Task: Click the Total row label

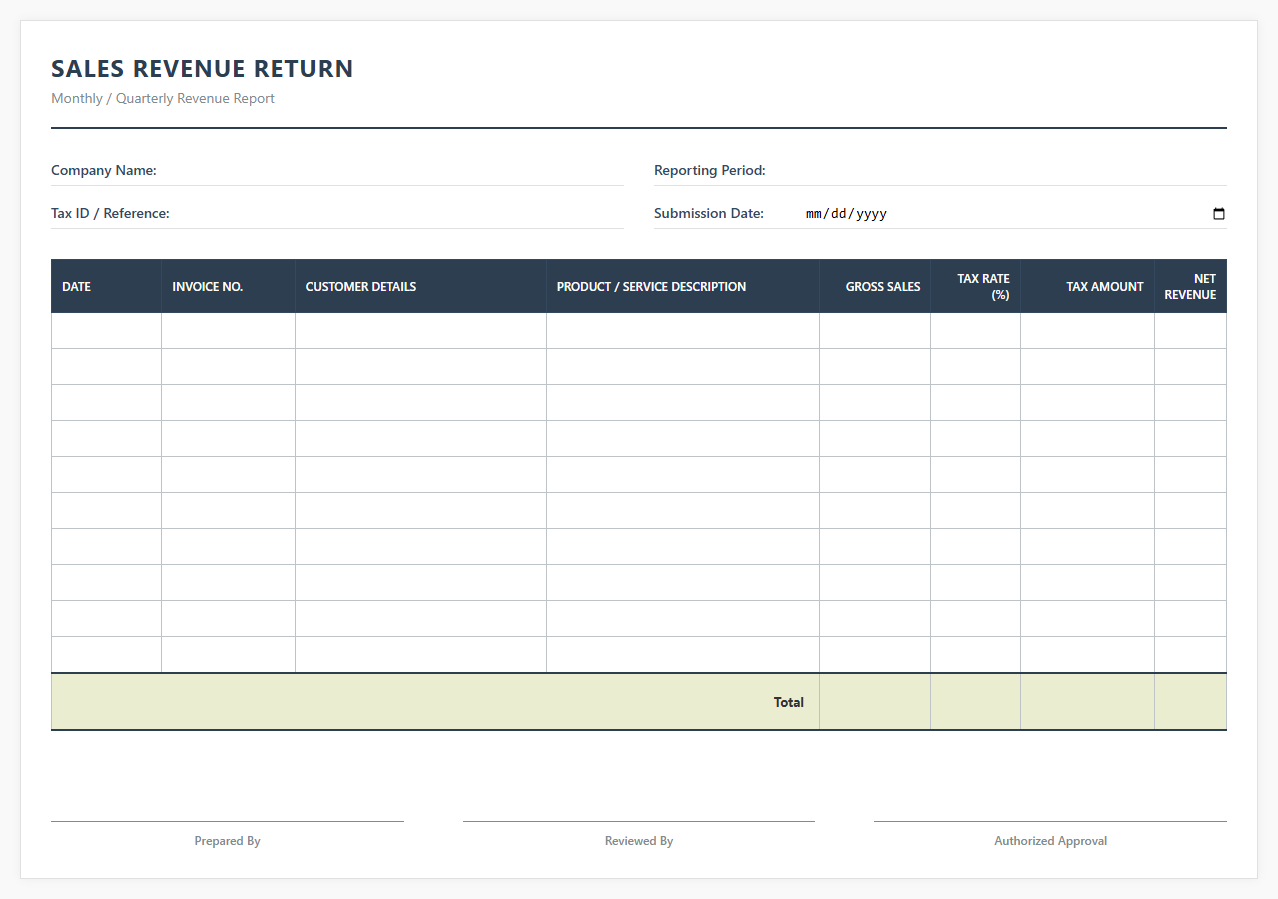Action: (788, 702)
